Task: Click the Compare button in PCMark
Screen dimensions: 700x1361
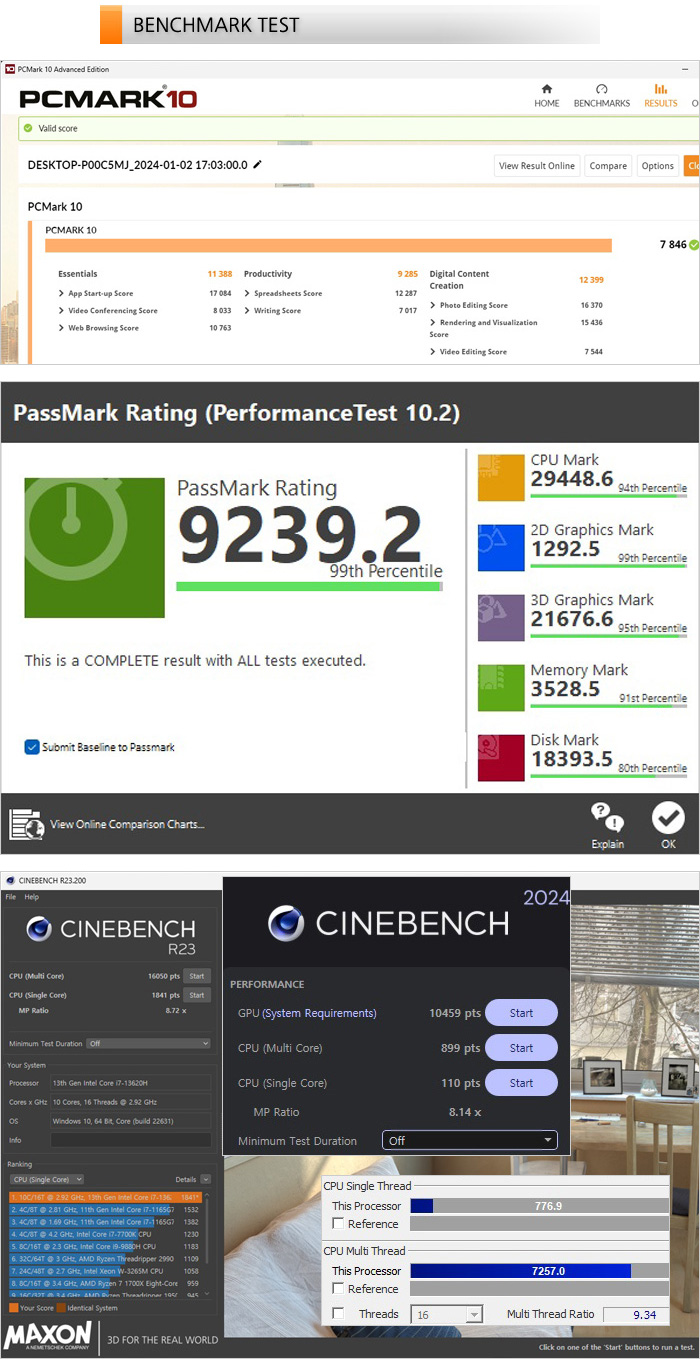Action: click(608, 166)
